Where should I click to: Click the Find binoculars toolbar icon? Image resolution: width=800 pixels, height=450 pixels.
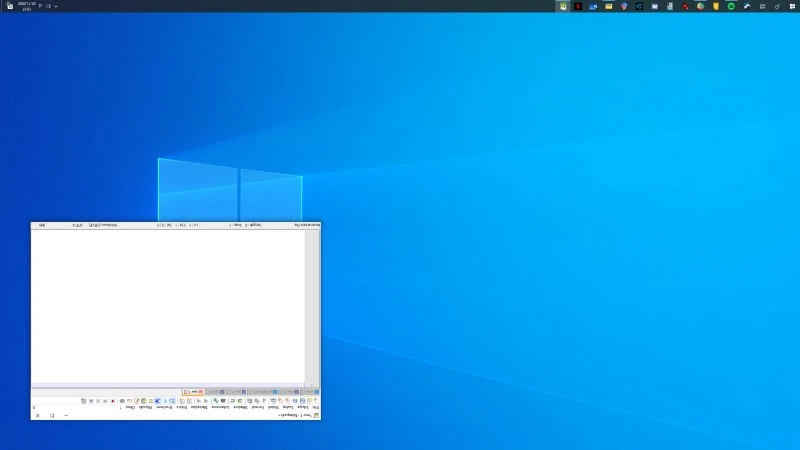point(222,400)
